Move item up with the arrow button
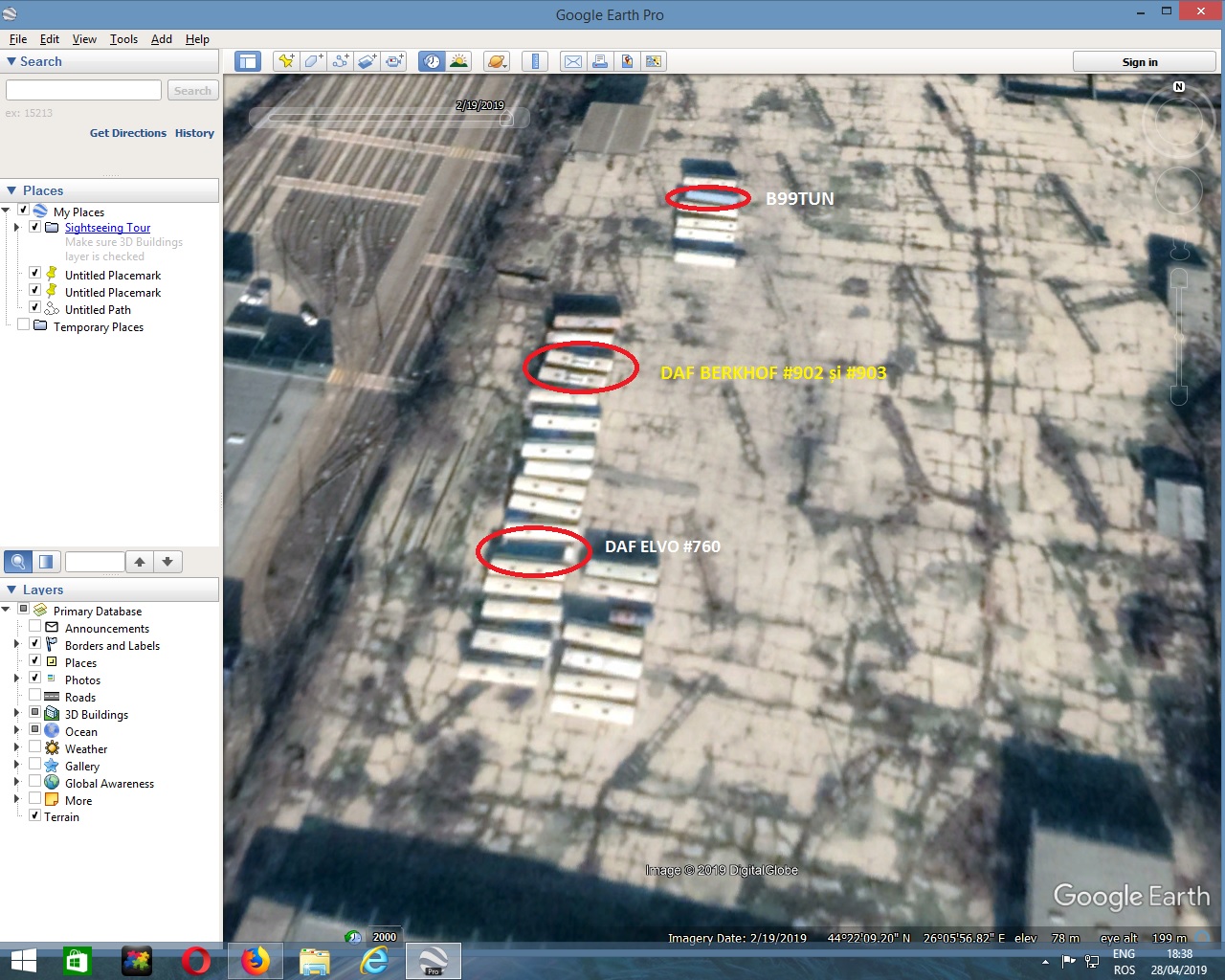This screenshot has height=980, width=1225. pyautogui.click(x=140, y=562)
